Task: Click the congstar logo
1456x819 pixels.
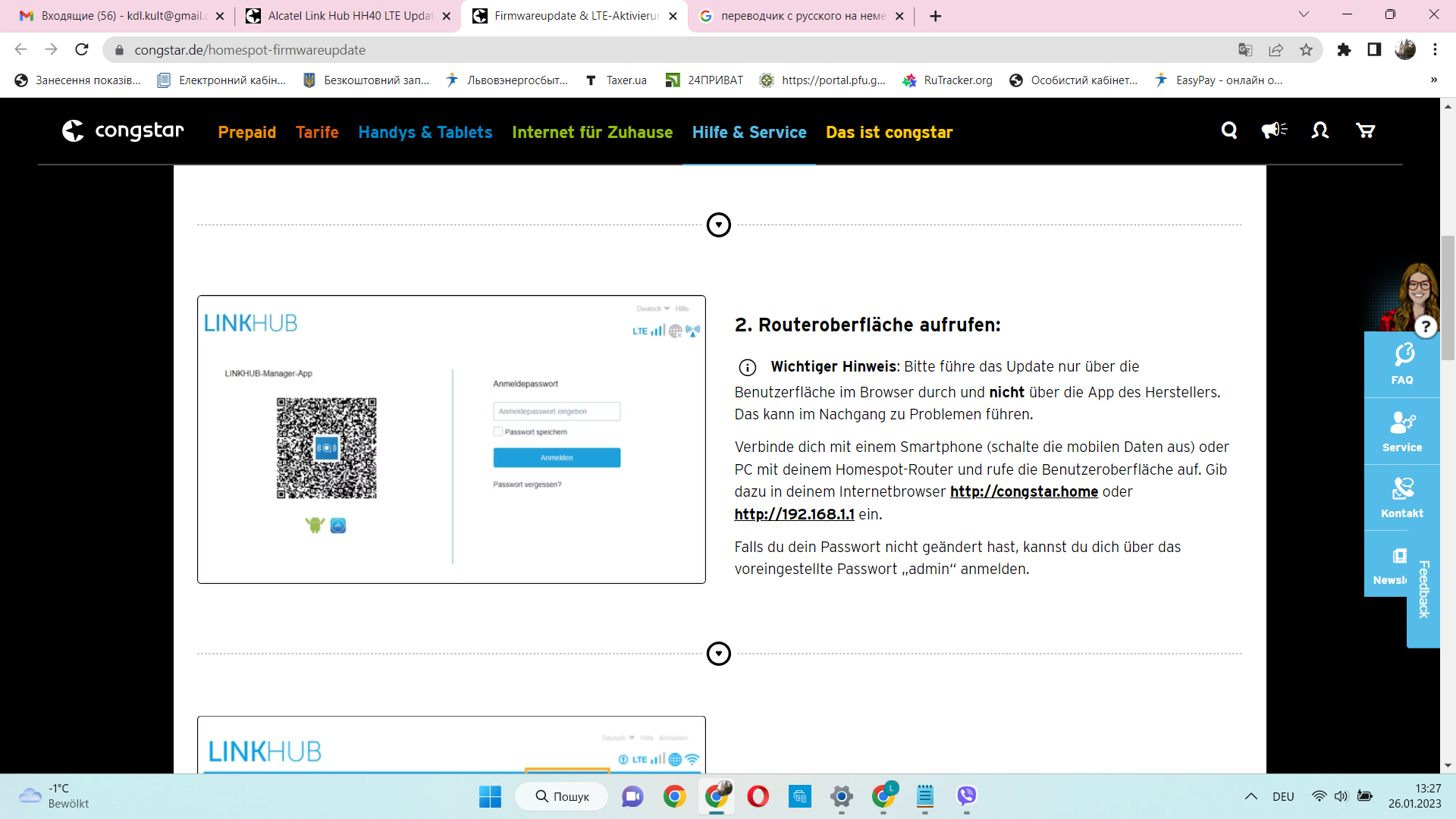Action: tap(123, 131)
